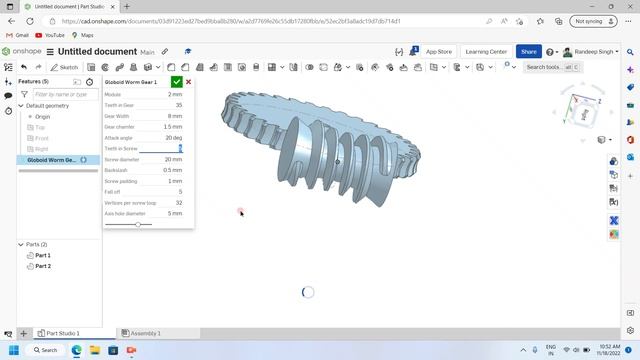
Task: Select the Linear pattern tool icon
Action: pos(272,67)
